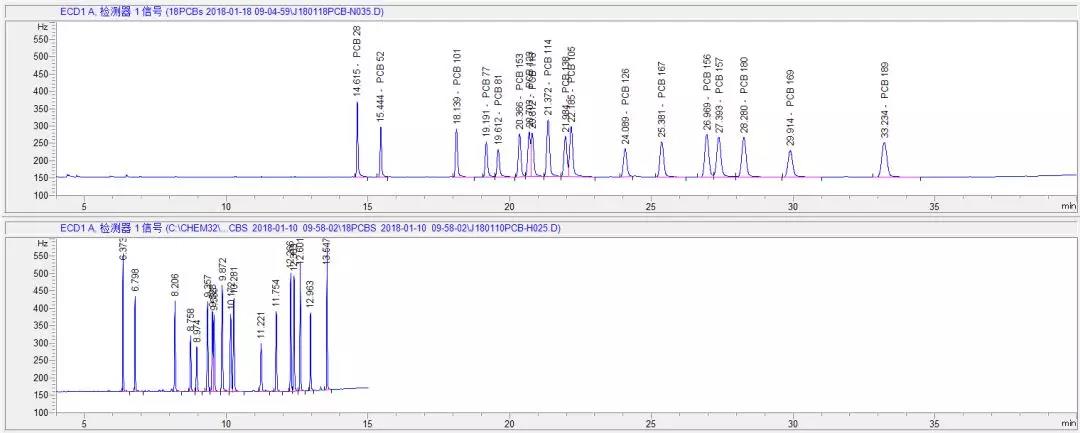Image resolution: width=1080 pixels, height=433 pixels.
Task: Click the 35 min tick on top x-axis
Action: point(934,207)
